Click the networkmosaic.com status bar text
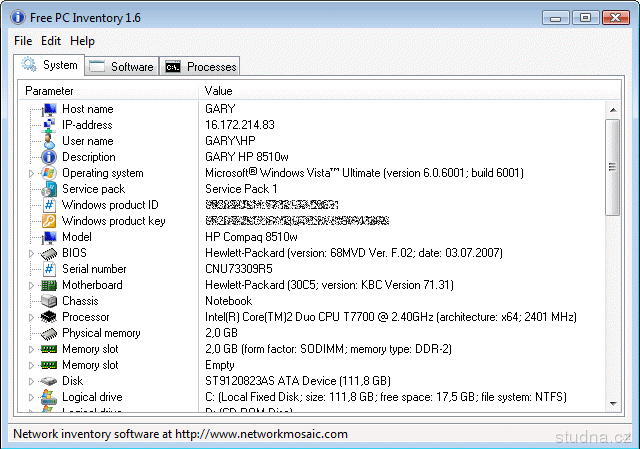Viewport: 640px width, 449px height. click(x=180, y=434)
